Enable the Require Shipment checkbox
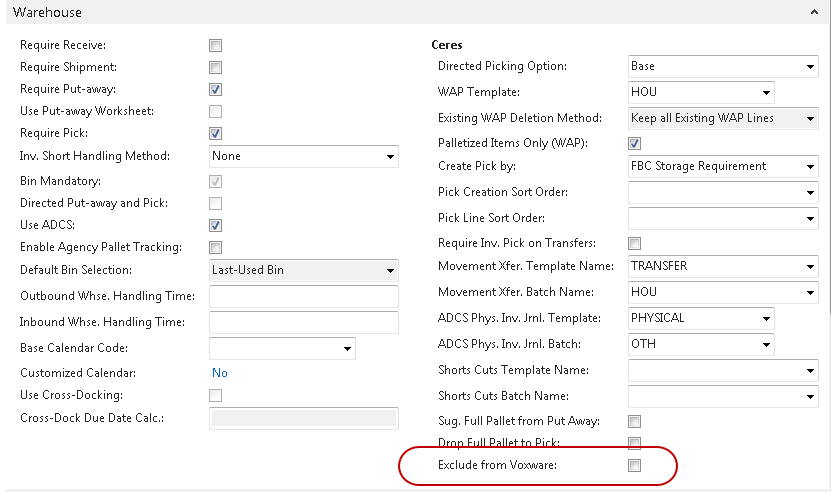Image resolution: width=831 pixels, height=492 pixels. coord(215,68)
